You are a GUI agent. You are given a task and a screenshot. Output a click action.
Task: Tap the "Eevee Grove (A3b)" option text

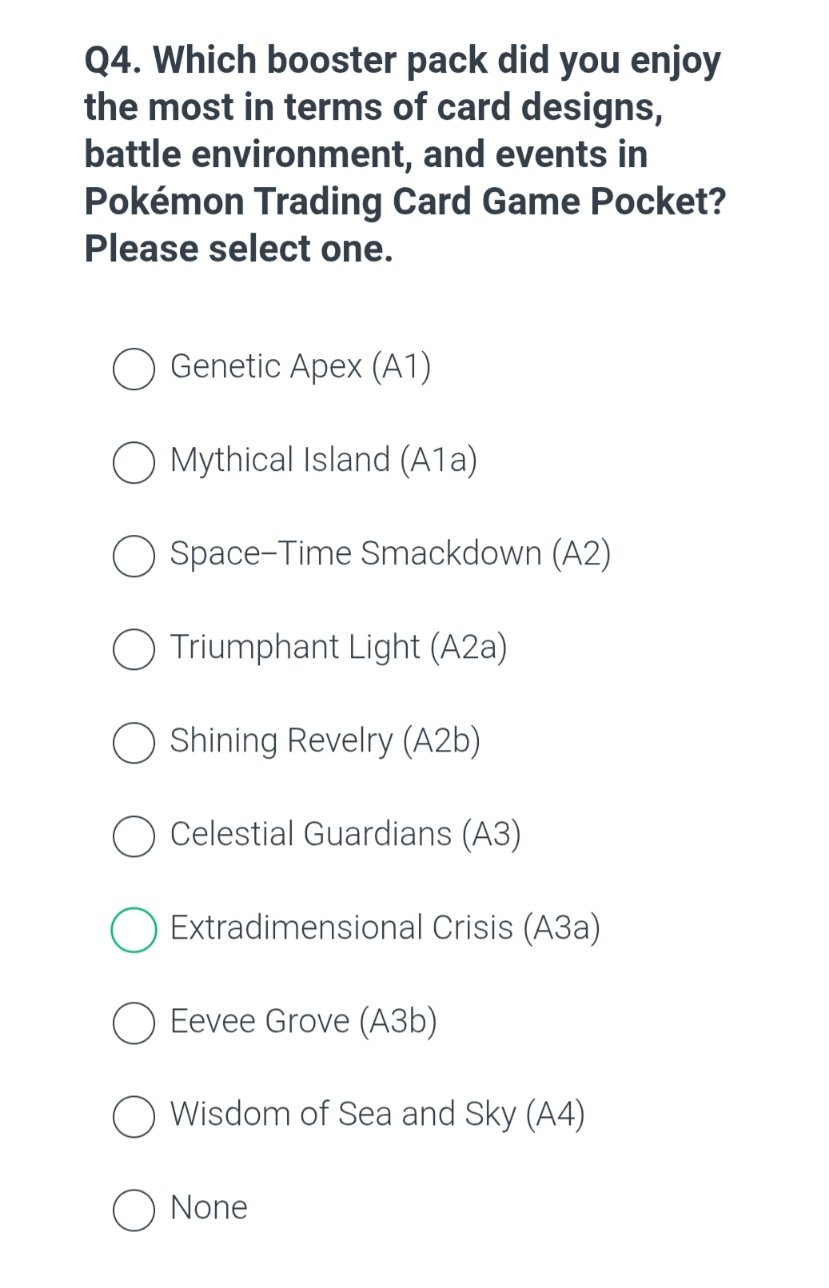[303, 1021]
